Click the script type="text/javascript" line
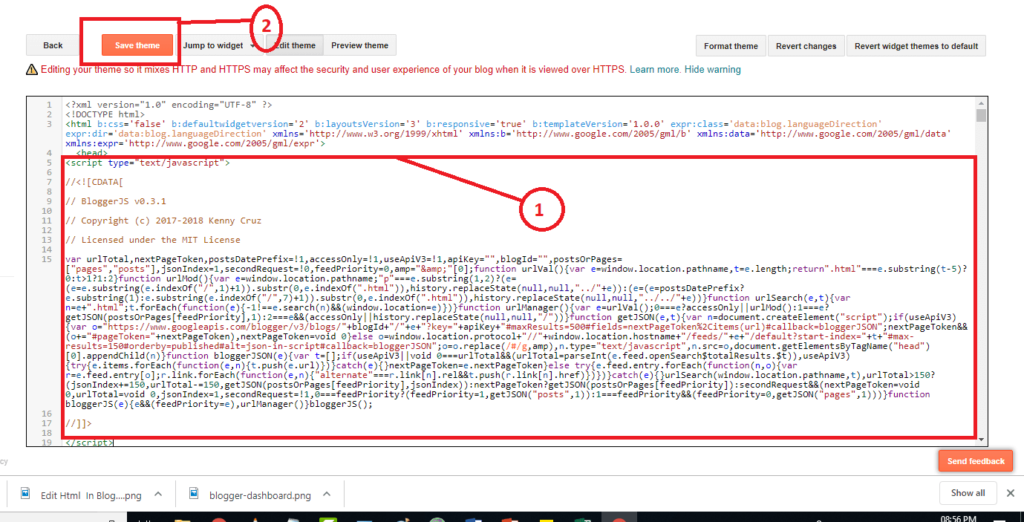Screen dimensions: 1024x522 coord(146,162)
